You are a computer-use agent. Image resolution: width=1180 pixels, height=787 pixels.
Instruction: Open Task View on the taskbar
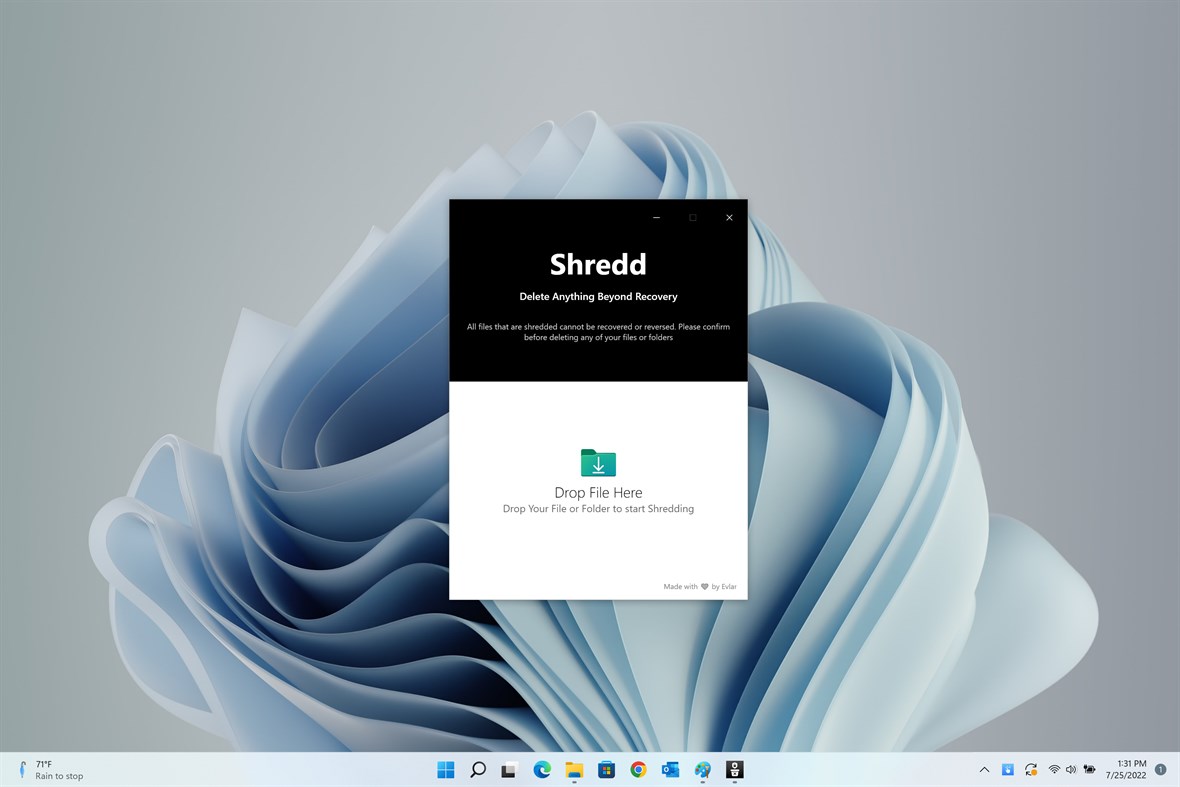[x=510, y=770]
